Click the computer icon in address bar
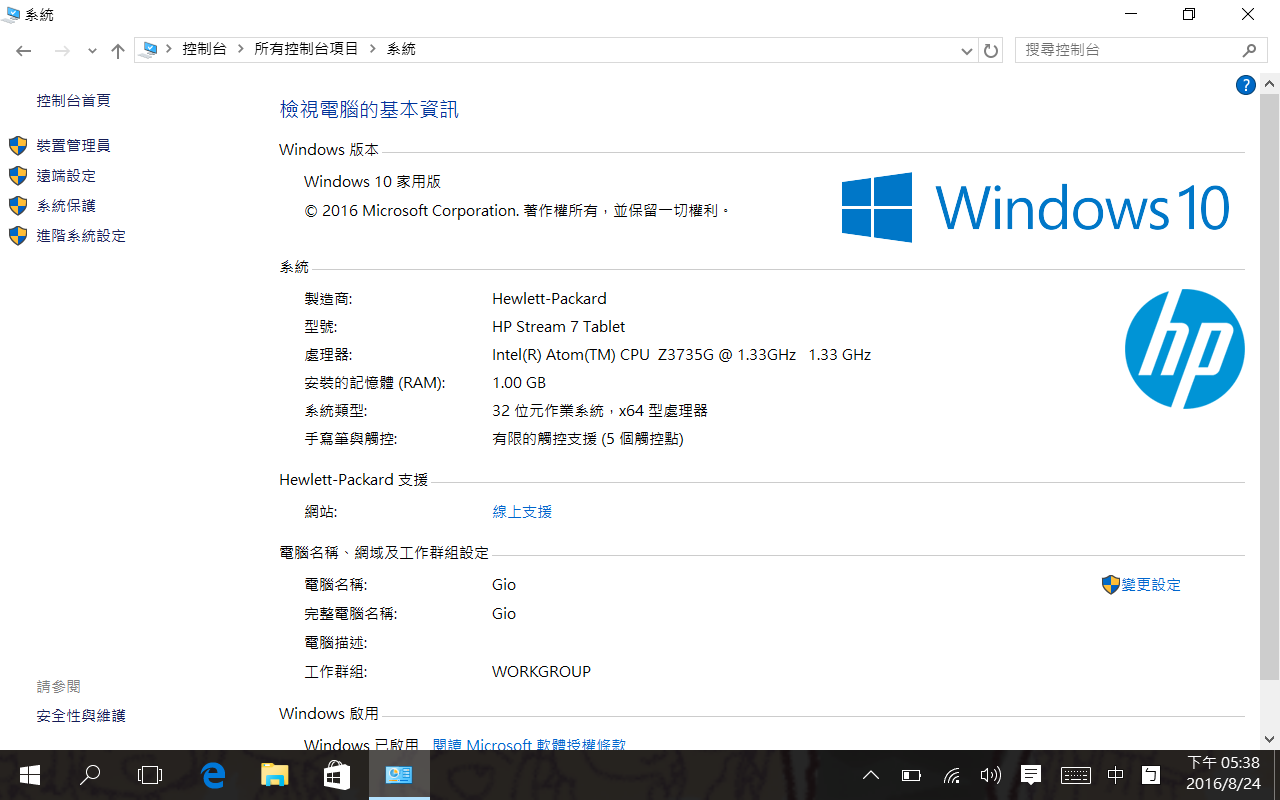This screenshot has height=800, width=1280. tap(150, 49)
